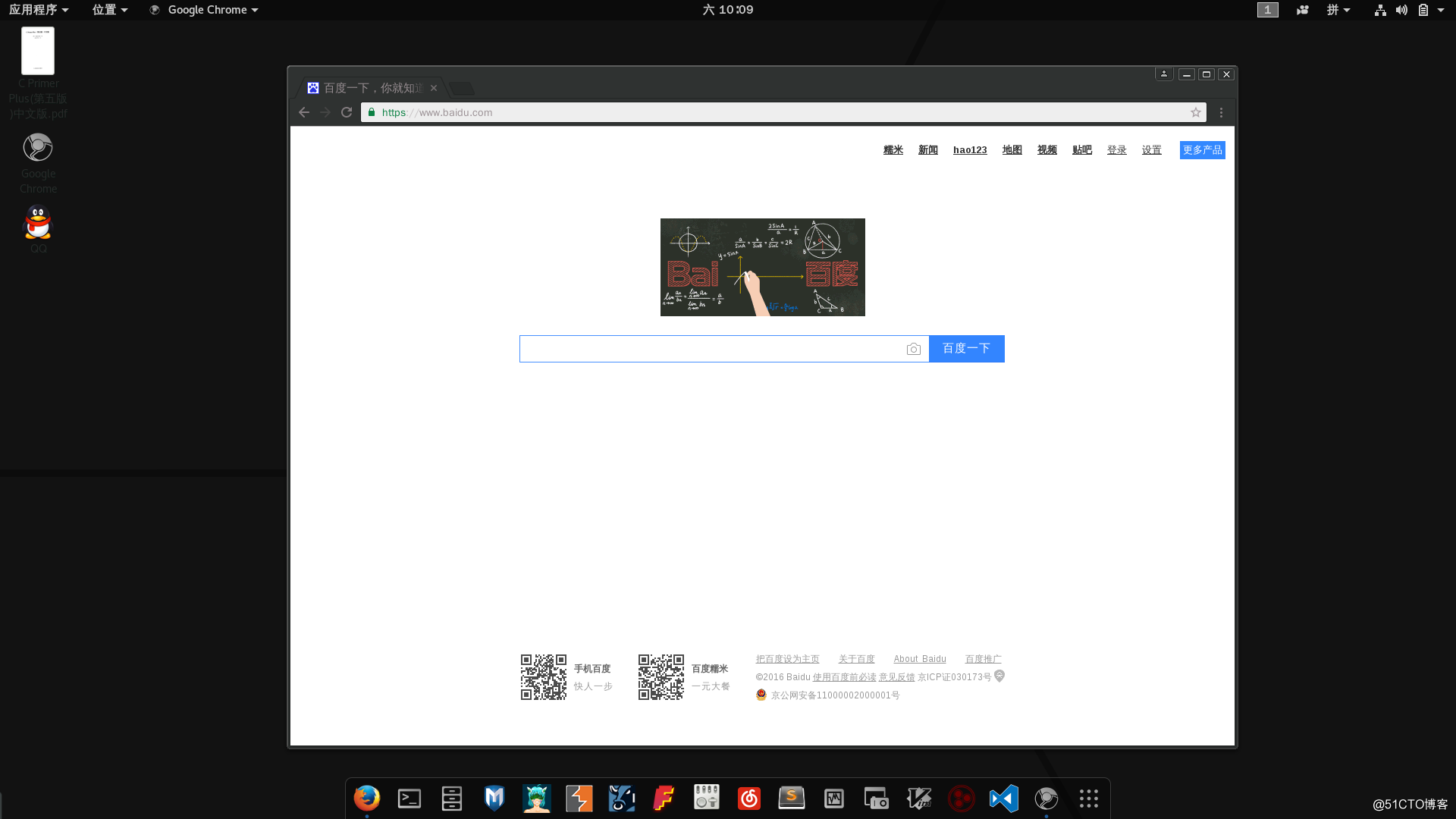Open the Google Chrome app menu in top bar
Screen dimensions: 1456x819
(x=204, y=10)
